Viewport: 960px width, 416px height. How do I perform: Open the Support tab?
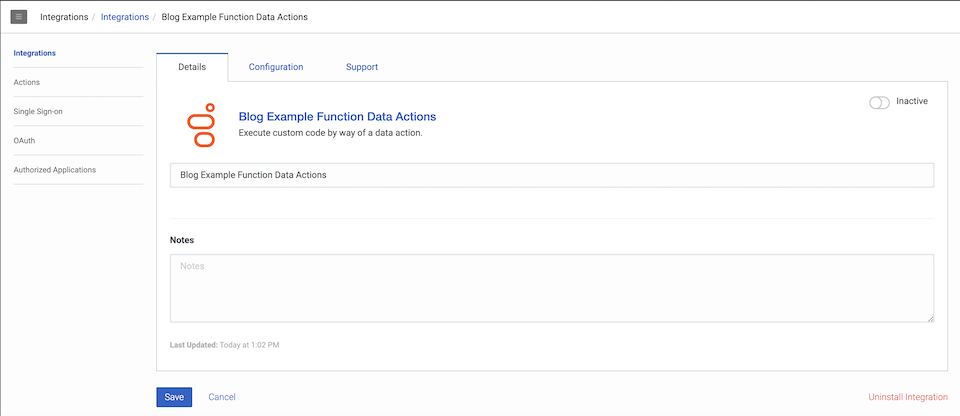[361, 67]
